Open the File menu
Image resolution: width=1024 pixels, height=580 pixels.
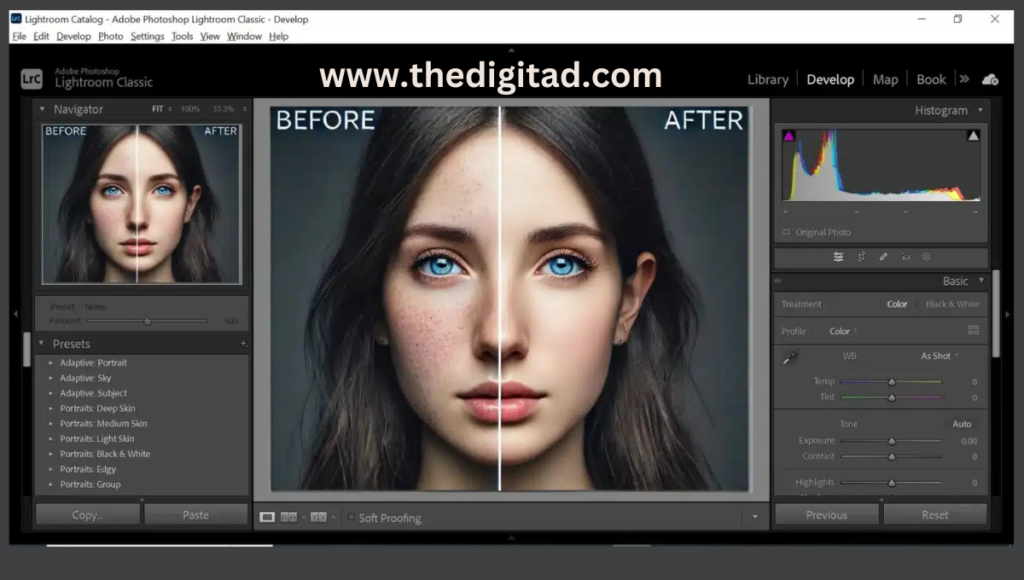19,37
